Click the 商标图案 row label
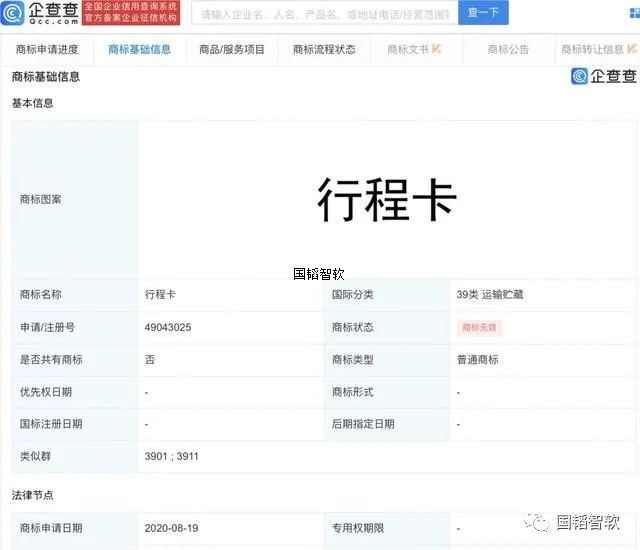The height and width of the screenshot is (550, 640). coord(41,200)
